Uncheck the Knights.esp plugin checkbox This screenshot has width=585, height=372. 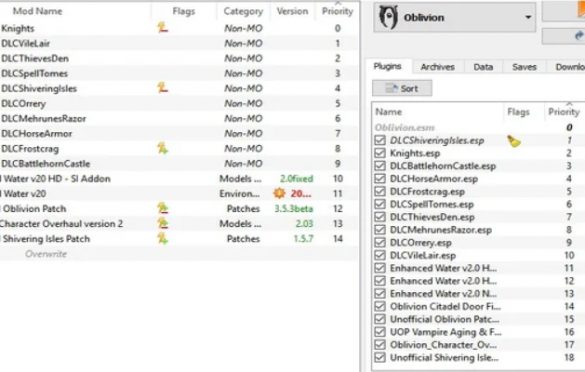pos(380,153)
